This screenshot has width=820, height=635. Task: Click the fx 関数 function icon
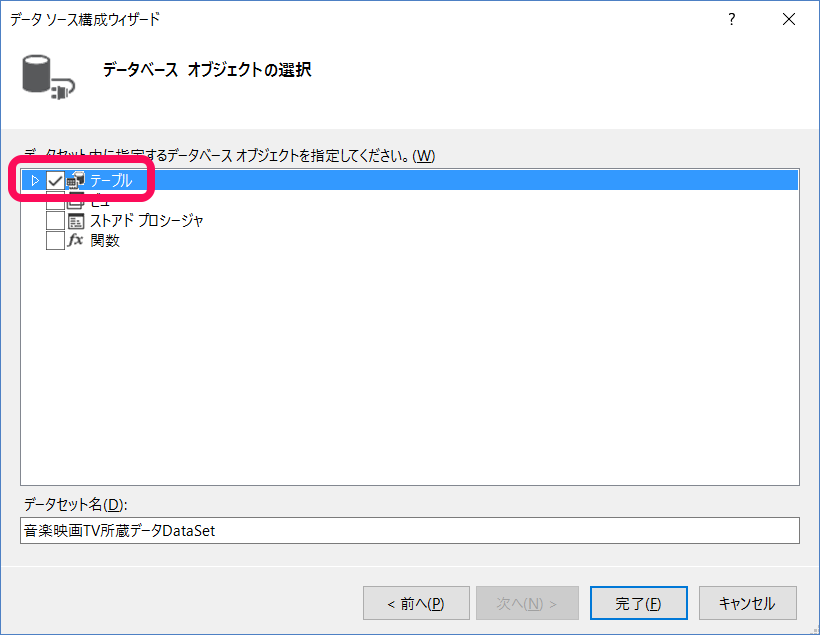pos(76,241)
